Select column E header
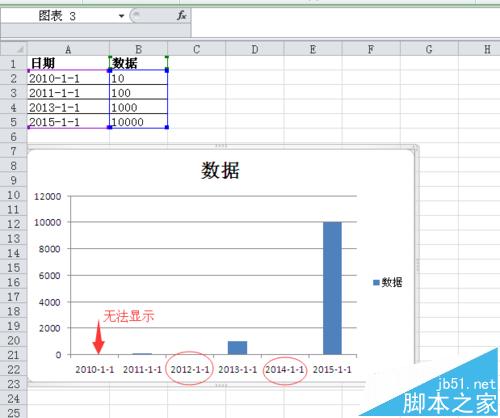500x418 pixels. 313,49
